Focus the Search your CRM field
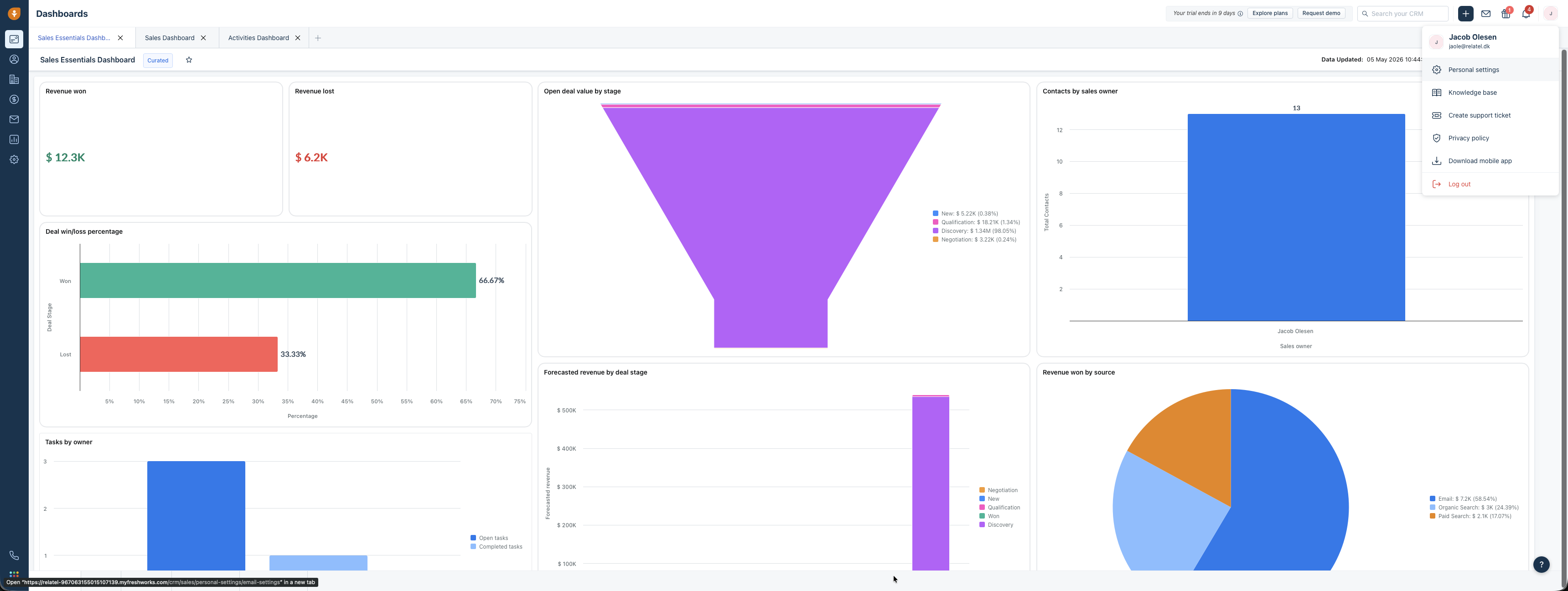The image size is (1568, 591). pyautogui.click(x=1402, y=13)
